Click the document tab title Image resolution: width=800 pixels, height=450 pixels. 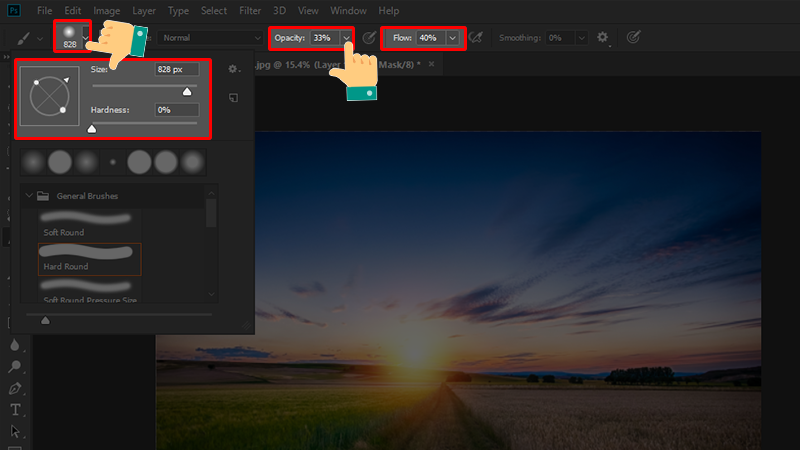pyautogui.click(x=338, y=64)
